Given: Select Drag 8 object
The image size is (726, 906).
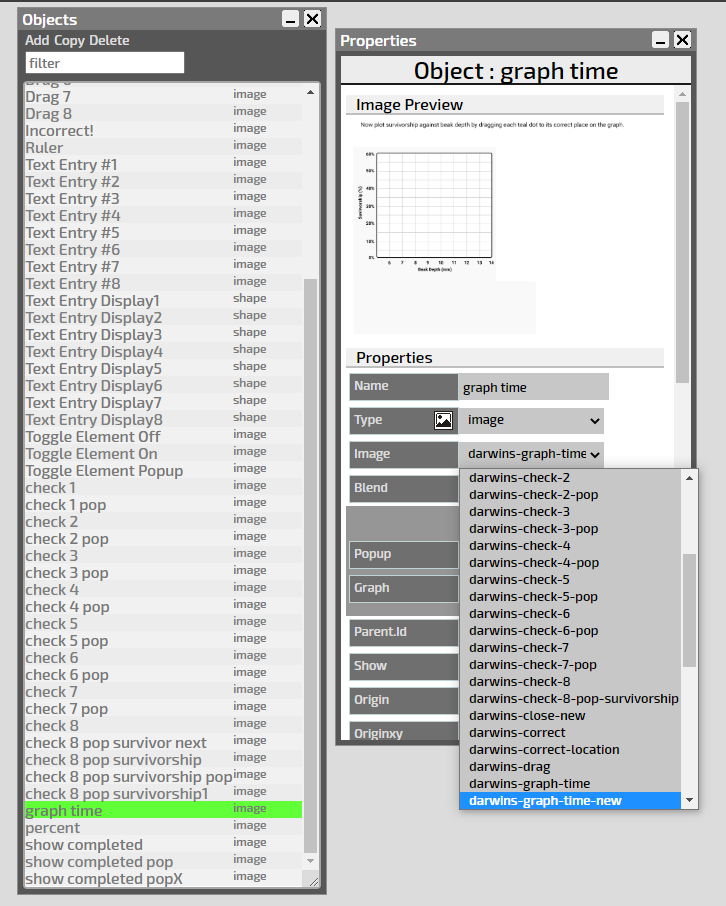Looking at the screenshot, I should (x=163, y=113).
